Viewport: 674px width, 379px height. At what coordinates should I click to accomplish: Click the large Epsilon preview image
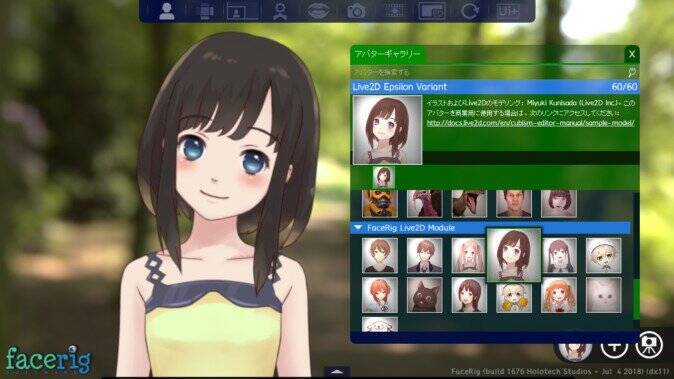(x=387, y=130)
